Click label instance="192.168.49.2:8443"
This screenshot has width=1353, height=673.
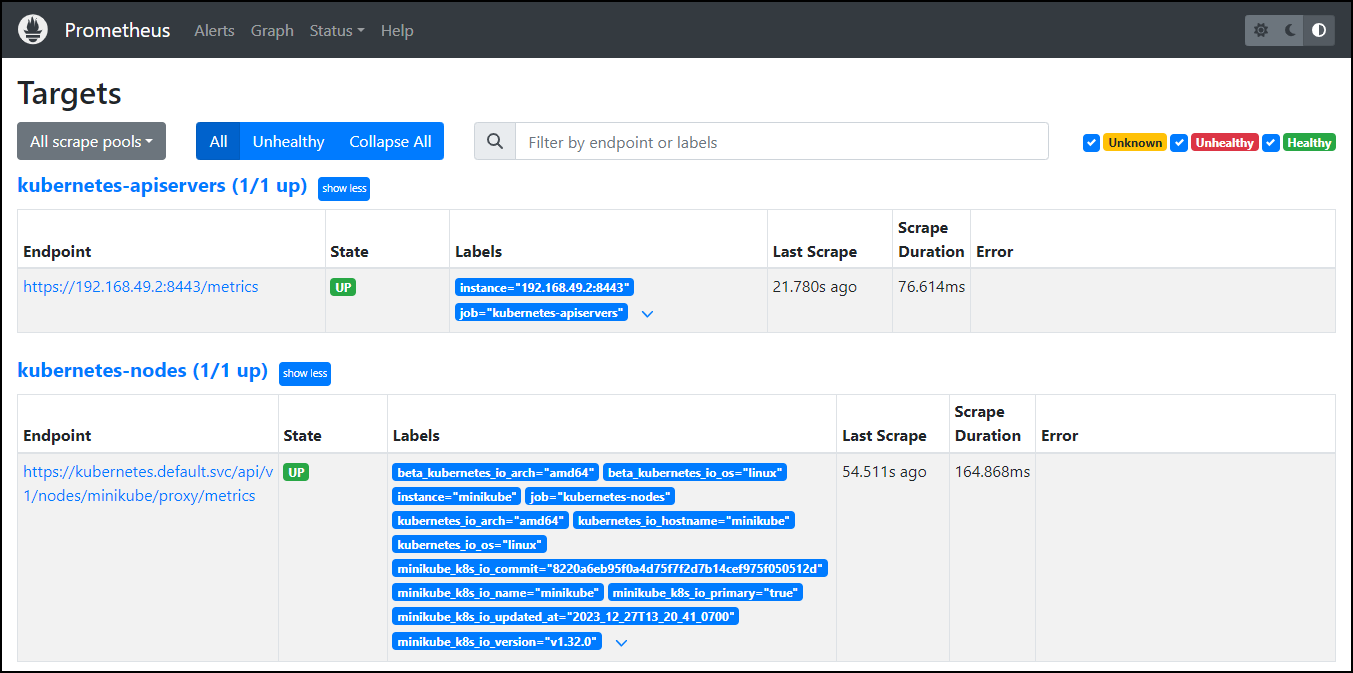(544, 288)
